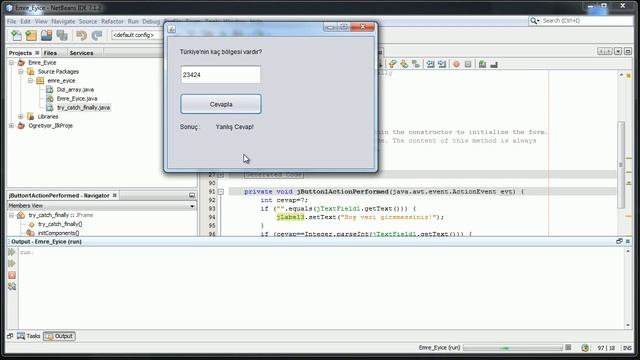Maximize the editor window

[628, 51]
